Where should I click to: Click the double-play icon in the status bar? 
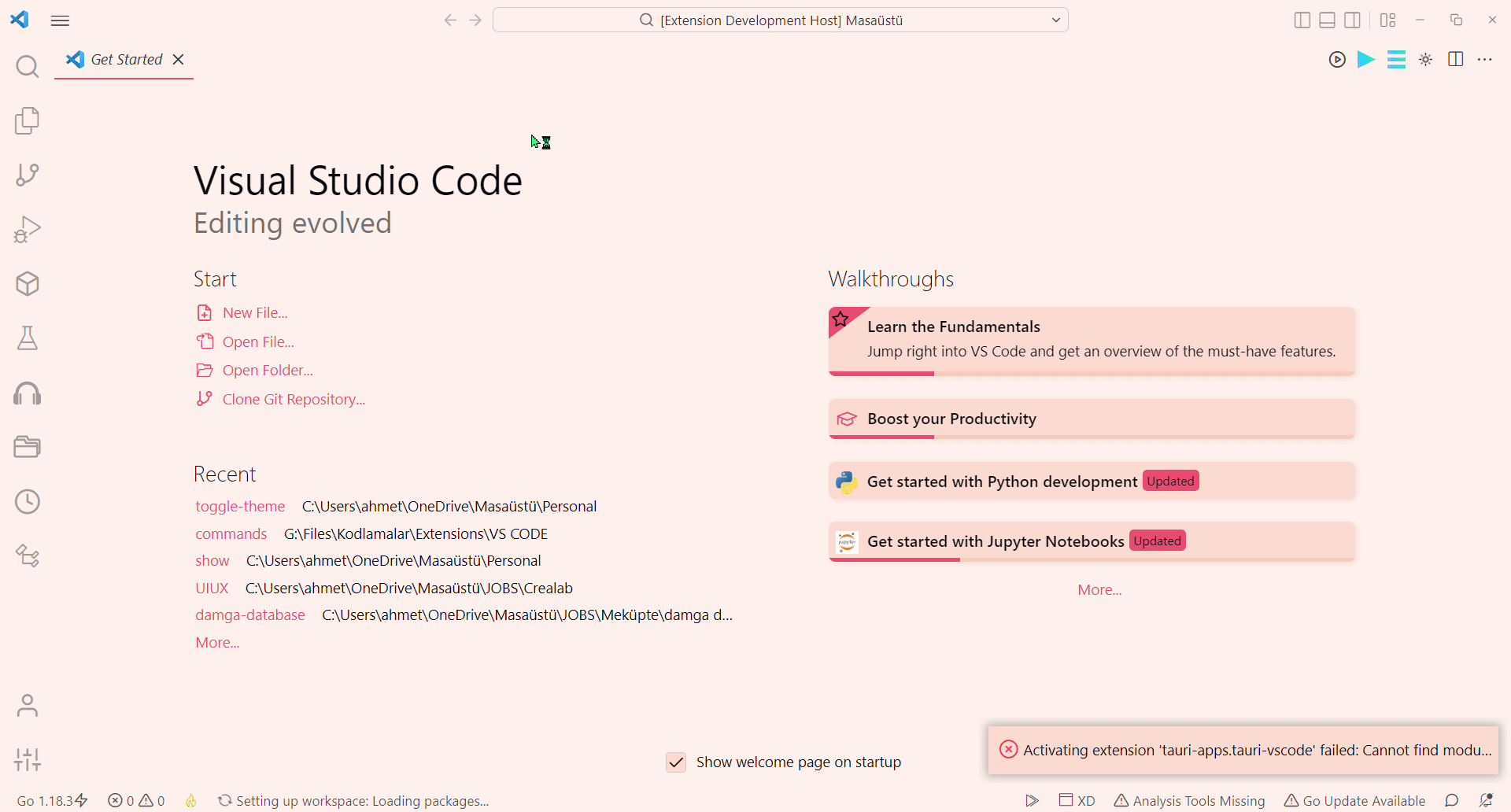(1033, 801)
